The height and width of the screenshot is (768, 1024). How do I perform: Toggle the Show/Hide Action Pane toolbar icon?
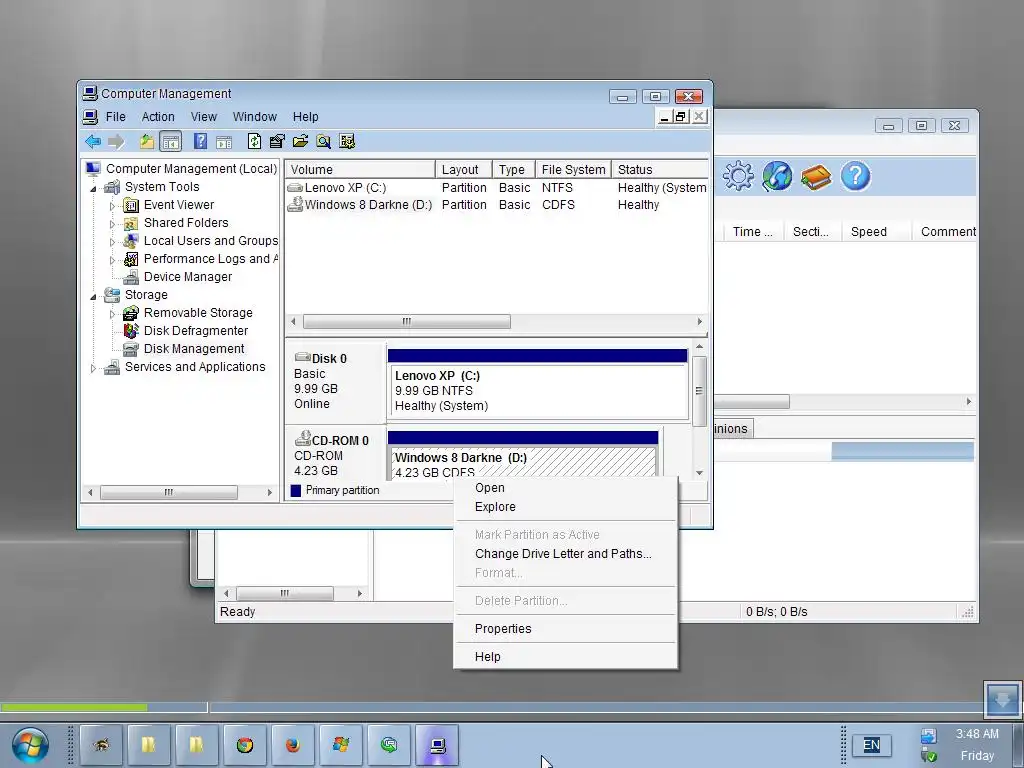coord(224,141)
